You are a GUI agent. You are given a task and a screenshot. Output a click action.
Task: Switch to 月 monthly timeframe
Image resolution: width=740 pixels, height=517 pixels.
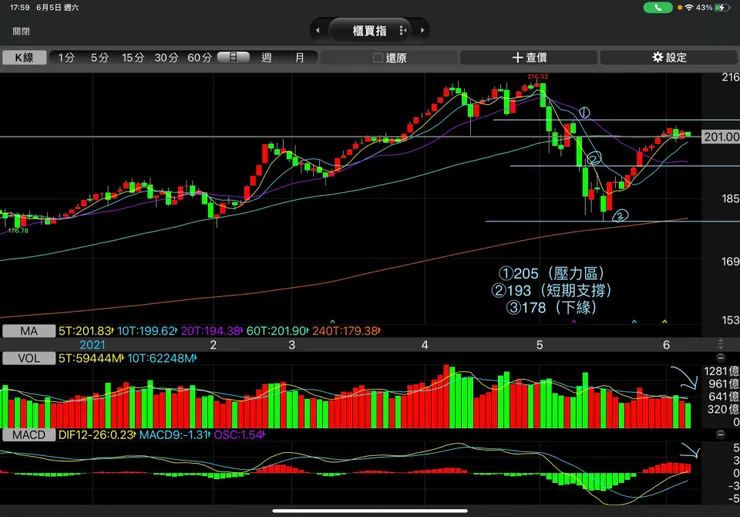tap(299, 58)
